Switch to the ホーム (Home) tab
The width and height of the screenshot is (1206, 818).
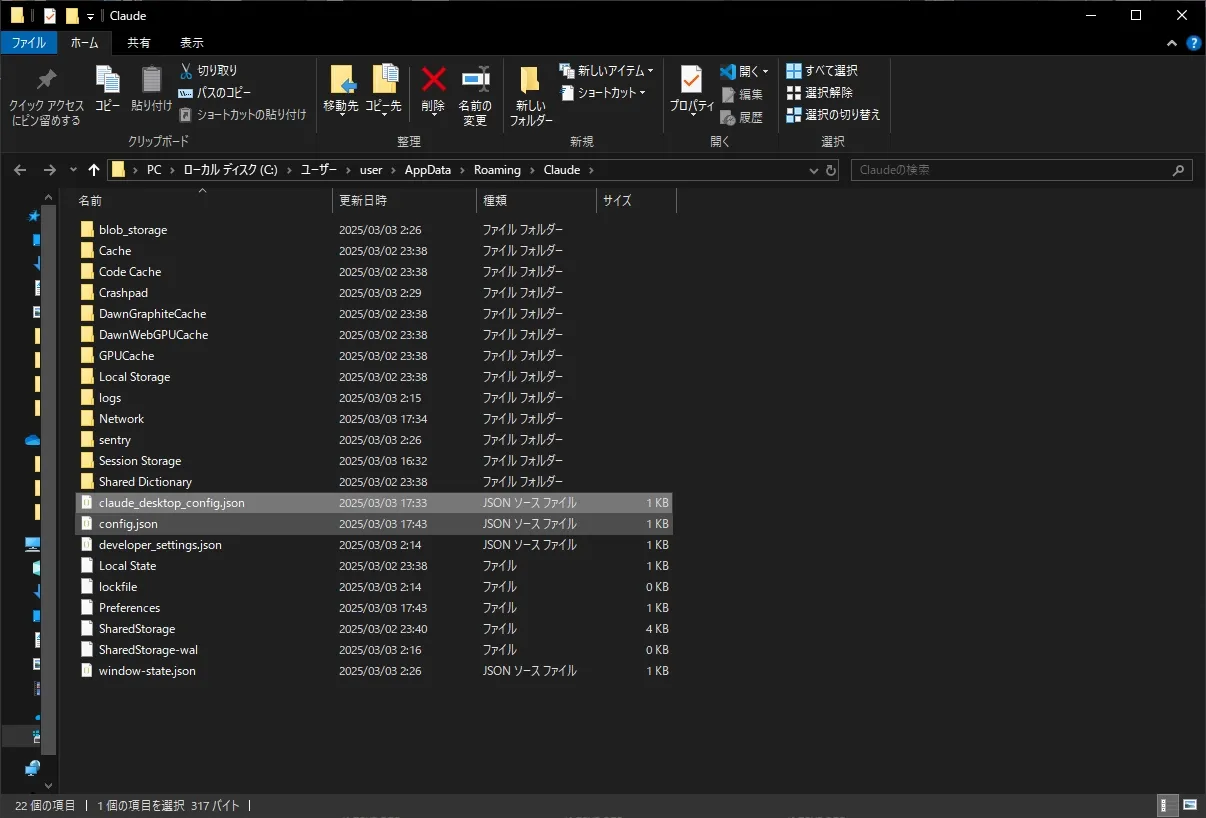point(84,43)
